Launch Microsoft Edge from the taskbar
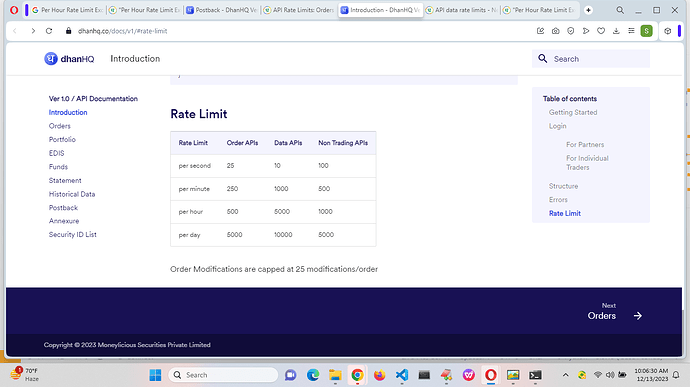The width and height of the screenshot is (690, 387). click(313, 375)
